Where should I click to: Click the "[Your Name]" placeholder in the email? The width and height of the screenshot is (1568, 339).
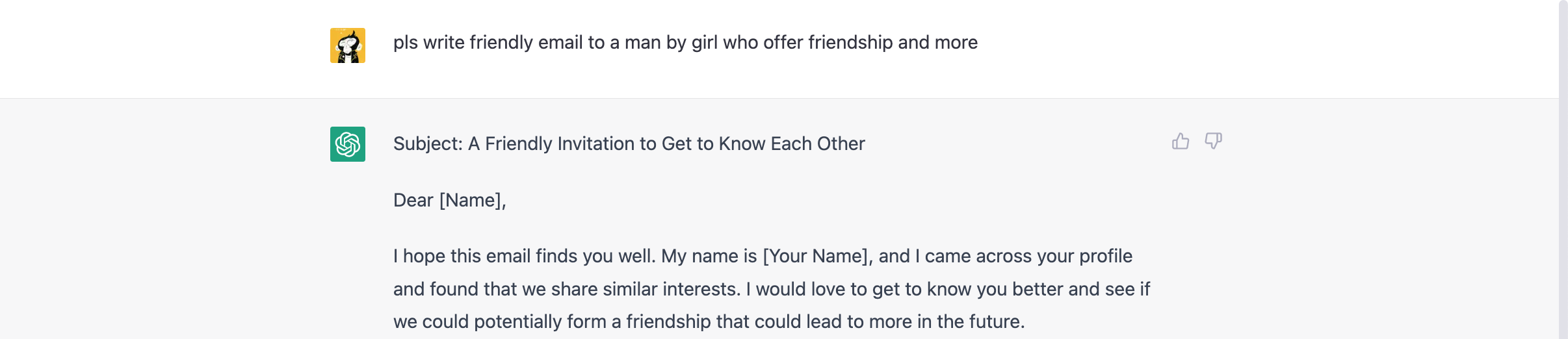[x=817, y=257]
